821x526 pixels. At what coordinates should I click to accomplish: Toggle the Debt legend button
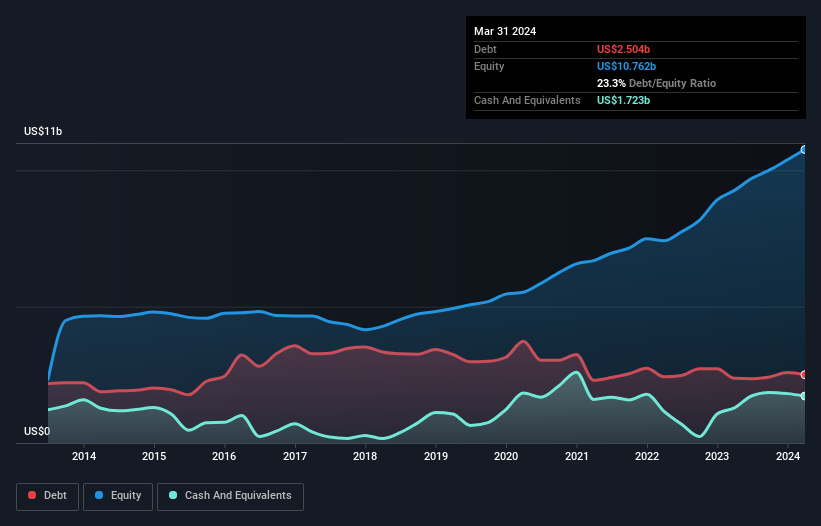point(47,496)
